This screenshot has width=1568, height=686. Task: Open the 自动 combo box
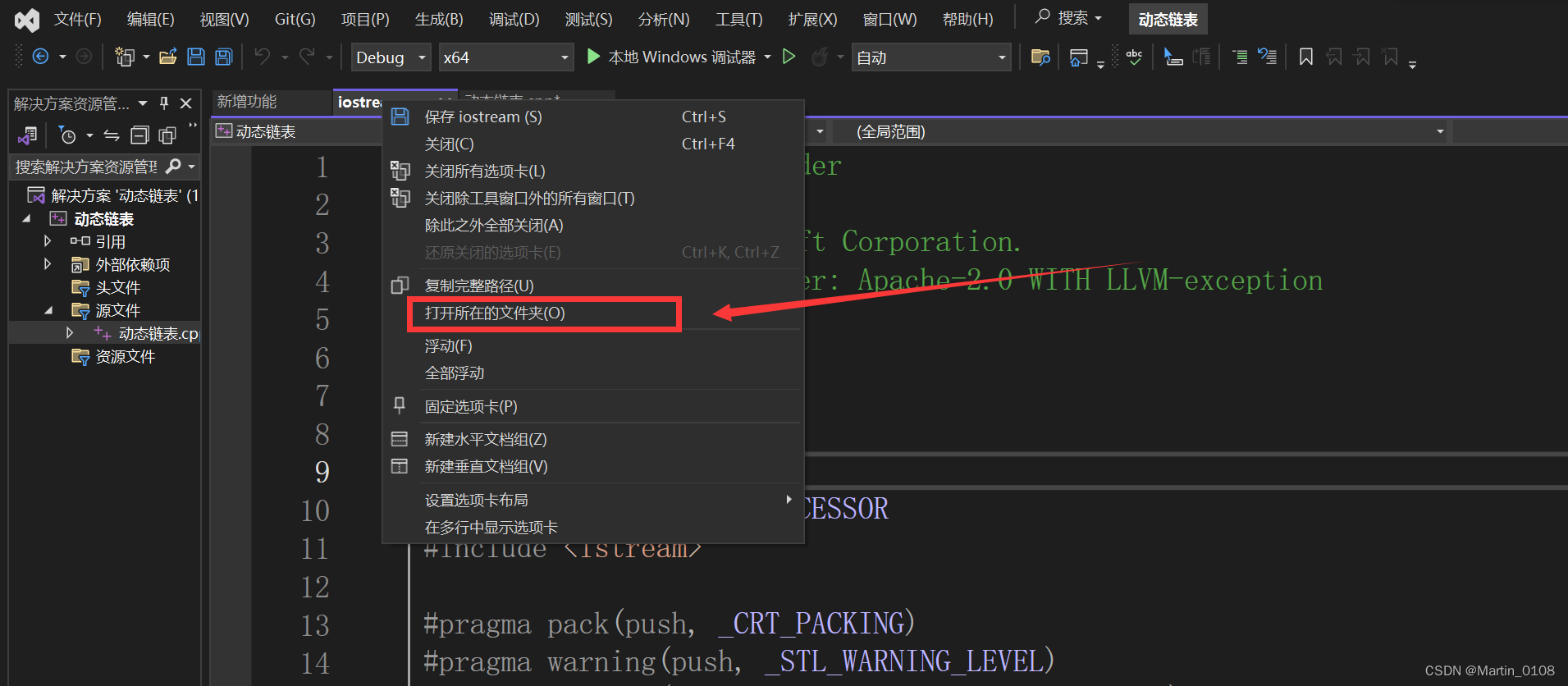[x=930, y=57]
